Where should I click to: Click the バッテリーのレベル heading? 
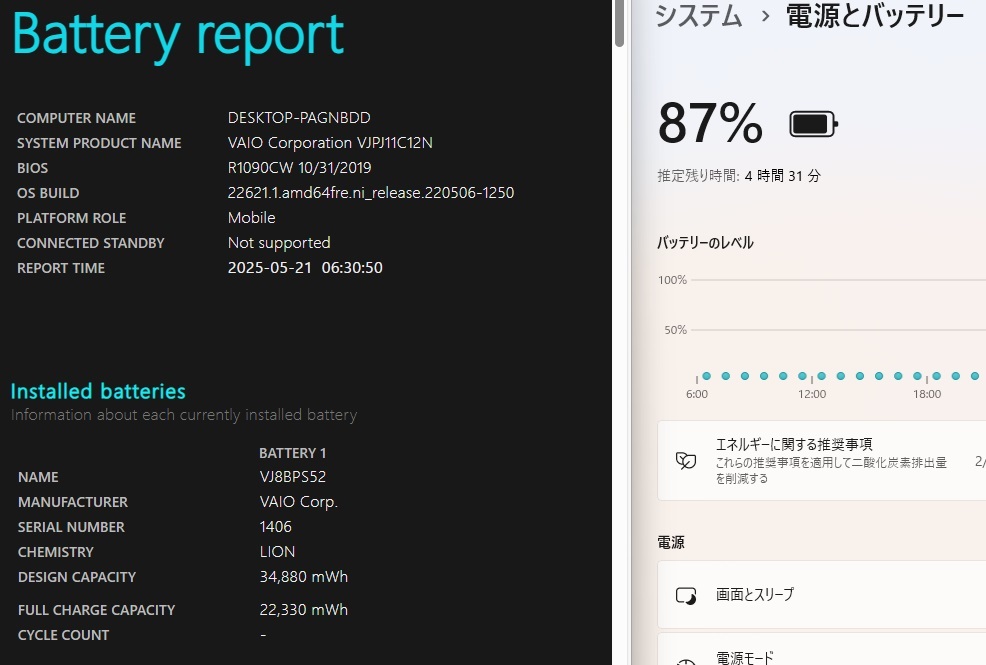pos(705,243)
